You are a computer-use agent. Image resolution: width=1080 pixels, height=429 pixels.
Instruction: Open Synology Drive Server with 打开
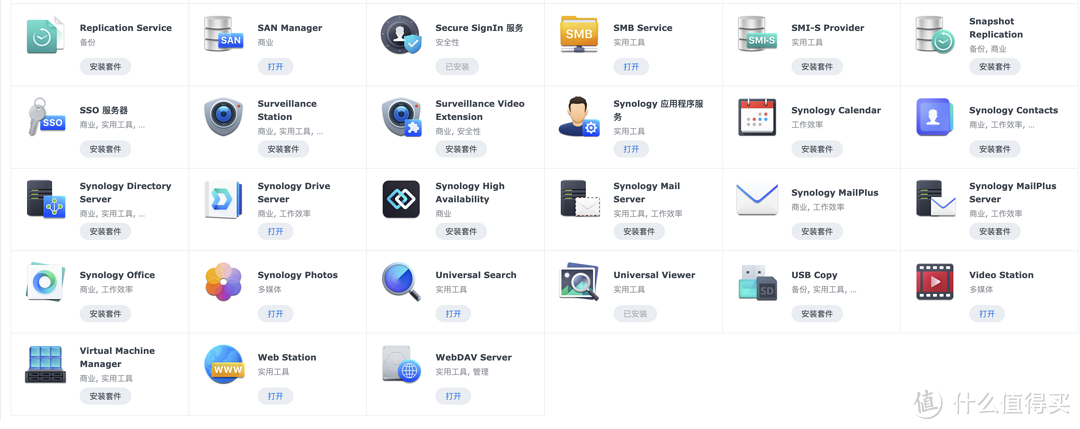(276, 231)
